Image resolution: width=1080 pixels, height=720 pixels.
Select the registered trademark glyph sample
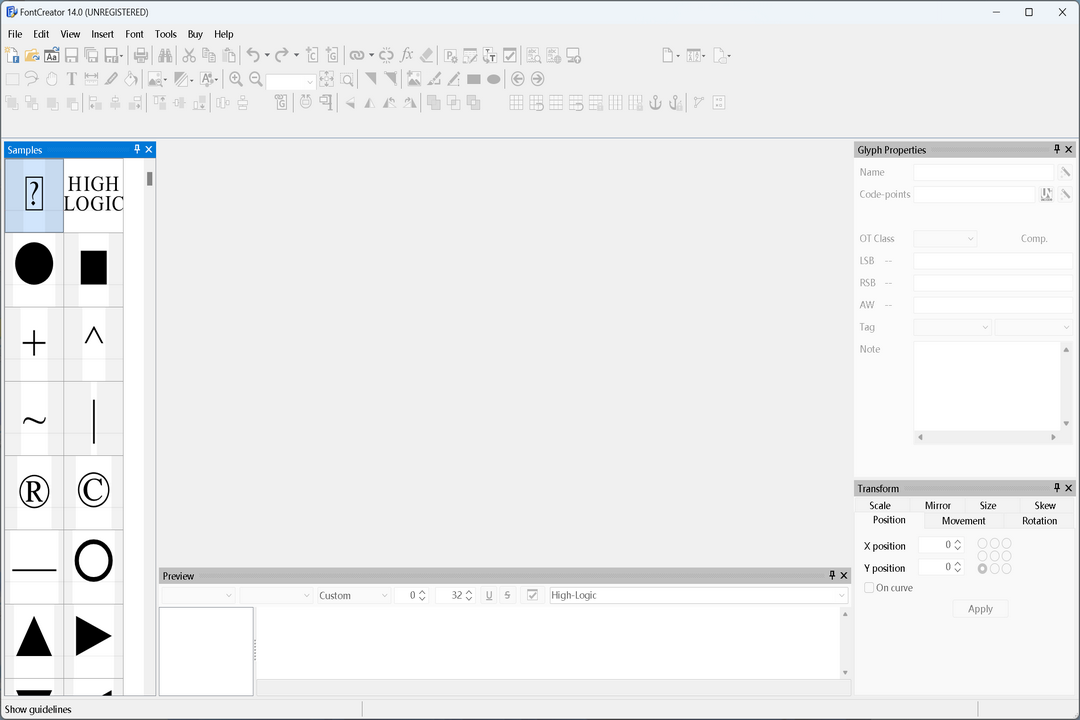click(x=34, y=491)
